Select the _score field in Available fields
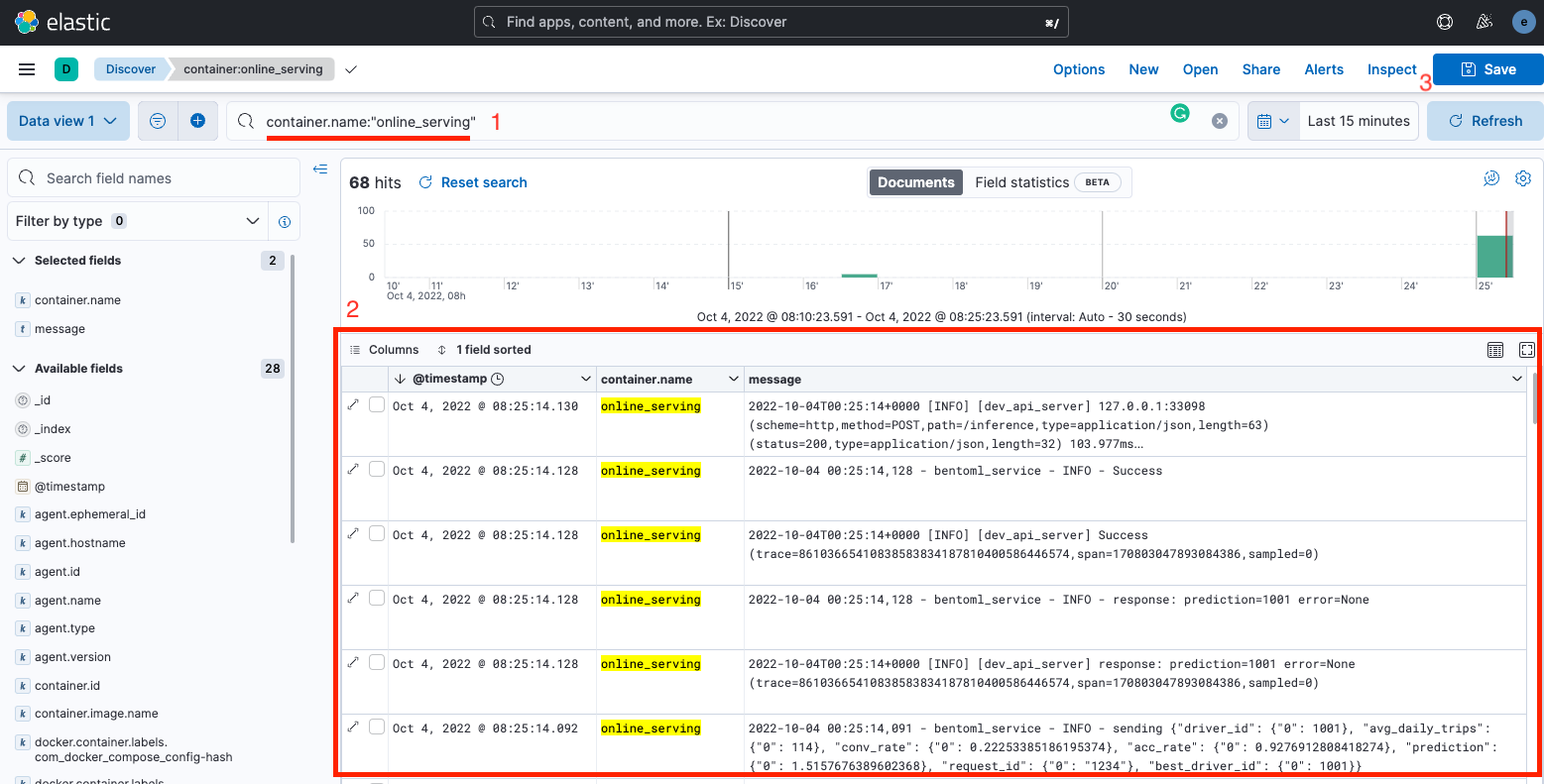 point(53,458)
